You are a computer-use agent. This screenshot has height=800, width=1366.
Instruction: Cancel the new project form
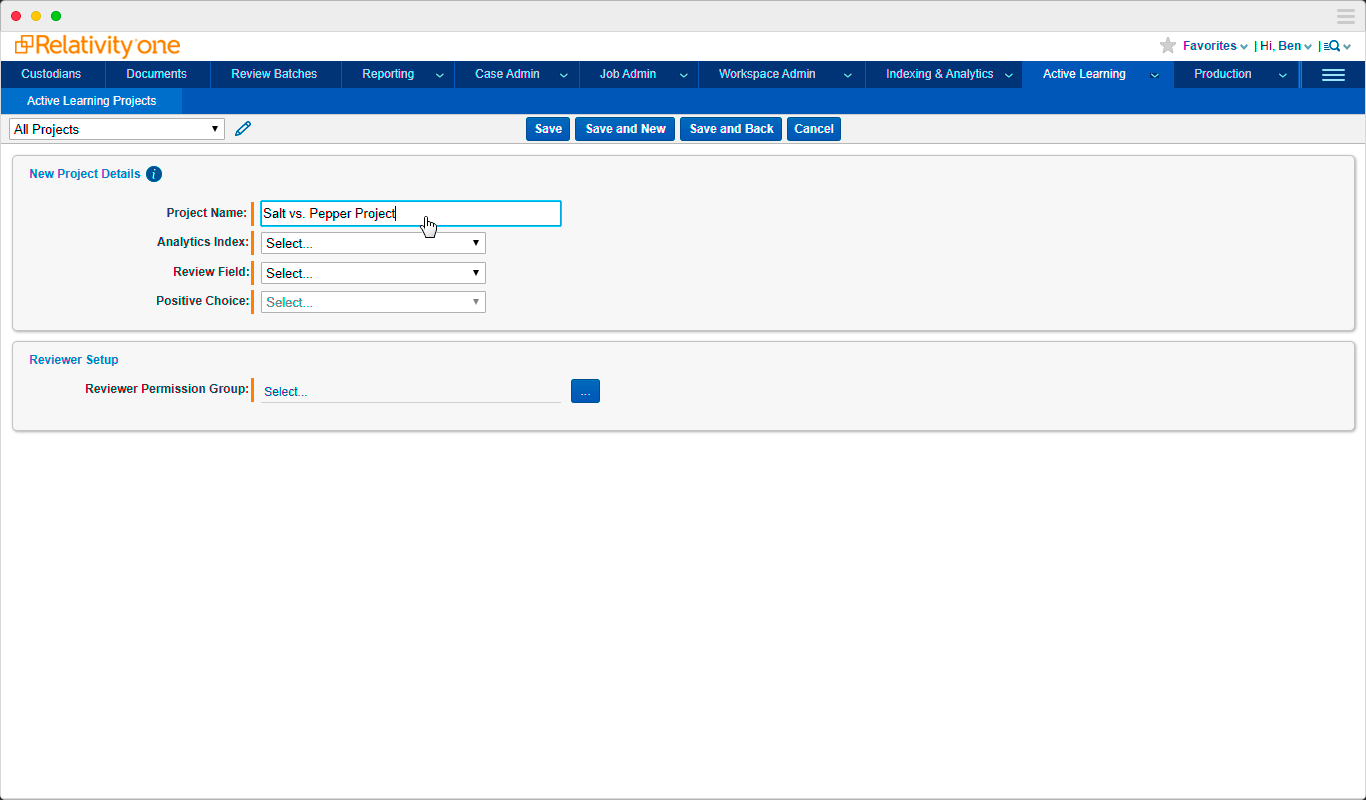coord(814,129)
